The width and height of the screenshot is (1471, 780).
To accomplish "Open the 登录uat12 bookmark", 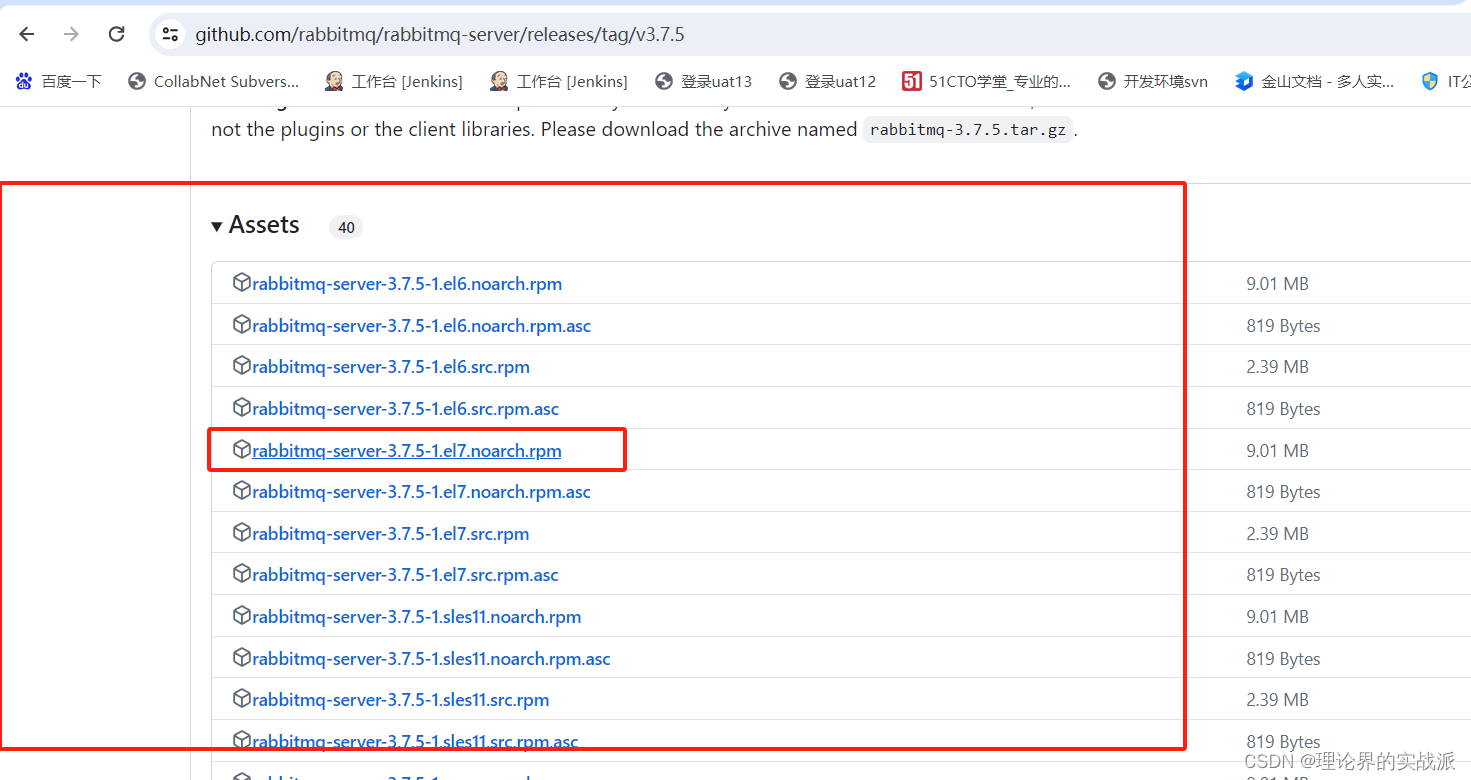I will click(x=827, y=81).
